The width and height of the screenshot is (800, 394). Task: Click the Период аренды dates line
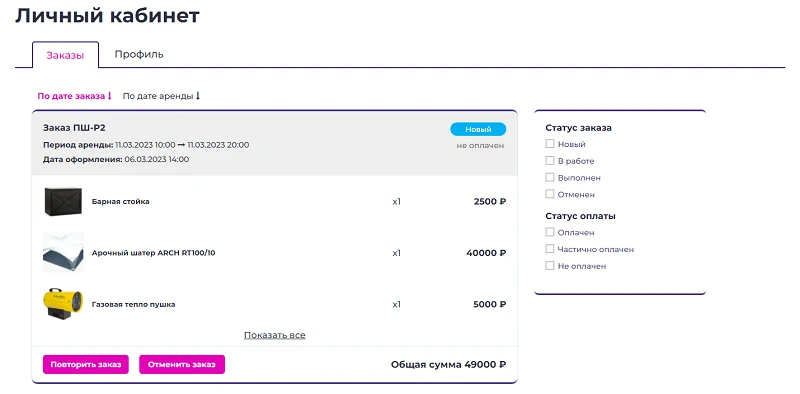click(x=146, y=145)
